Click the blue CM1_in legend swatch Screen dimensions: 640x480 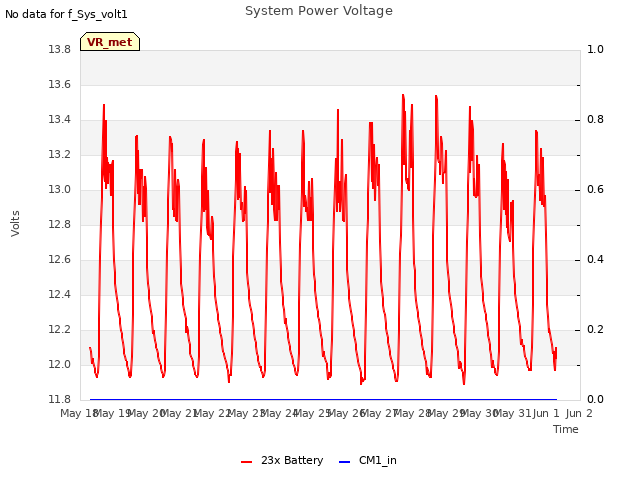[344, 462]
